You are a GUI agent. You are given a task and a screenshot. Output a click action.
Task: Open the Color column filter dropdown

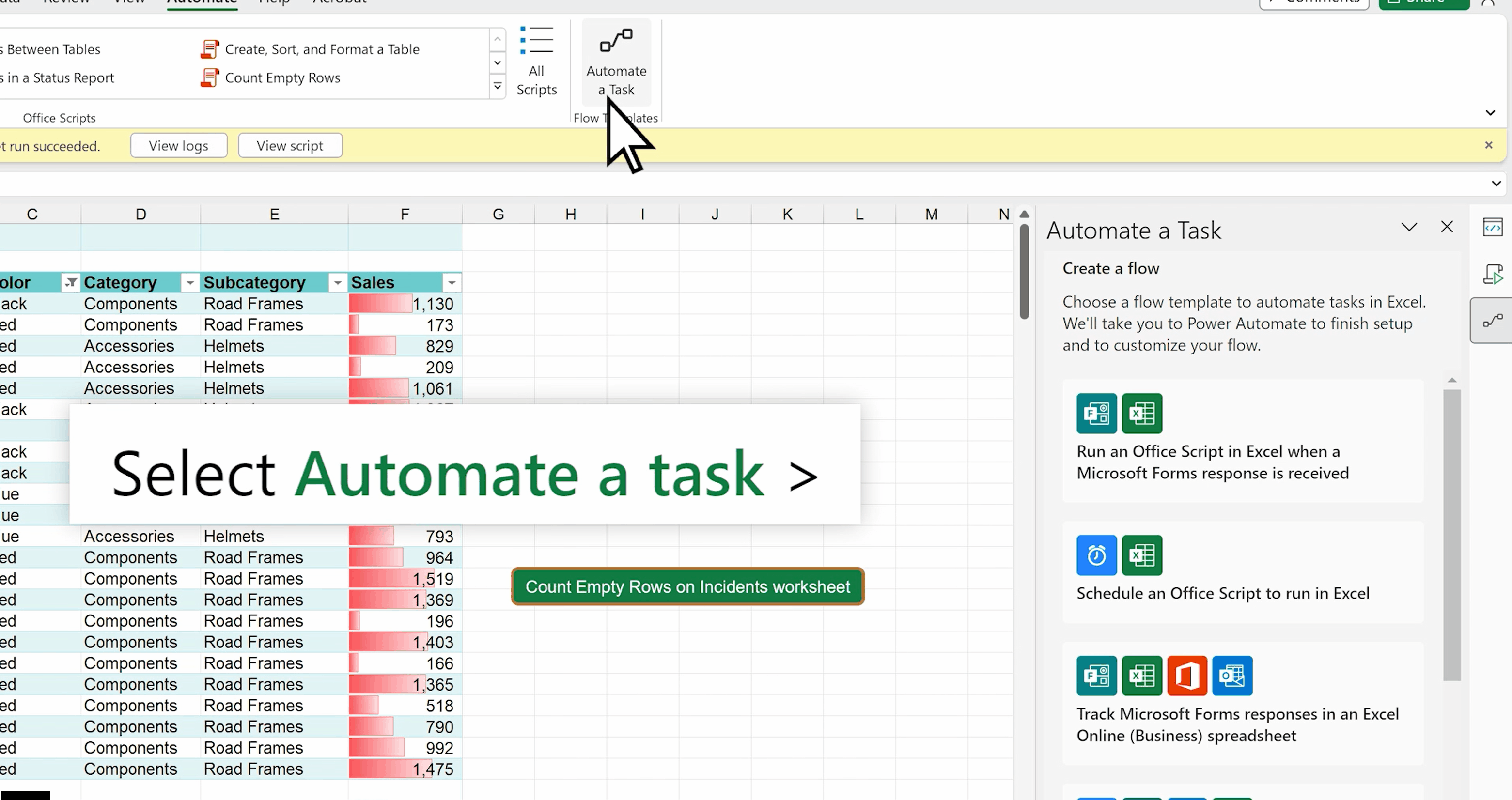[70, 283]
